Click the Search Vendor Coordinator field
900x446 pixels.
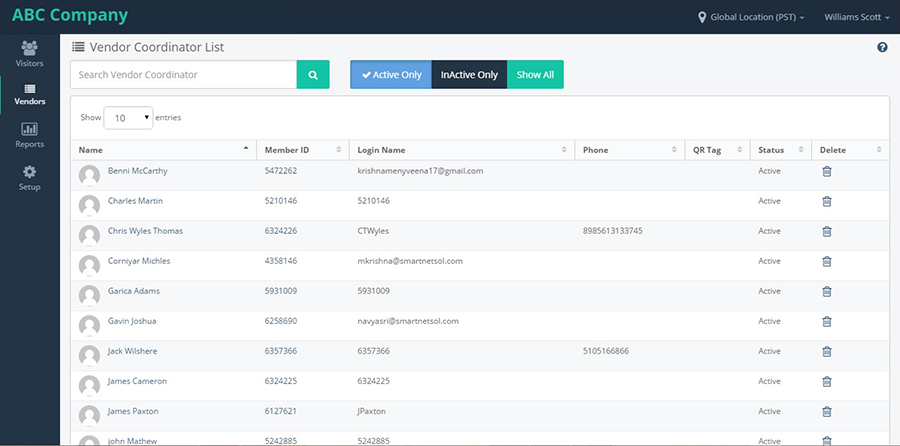(x=184, y=75)
